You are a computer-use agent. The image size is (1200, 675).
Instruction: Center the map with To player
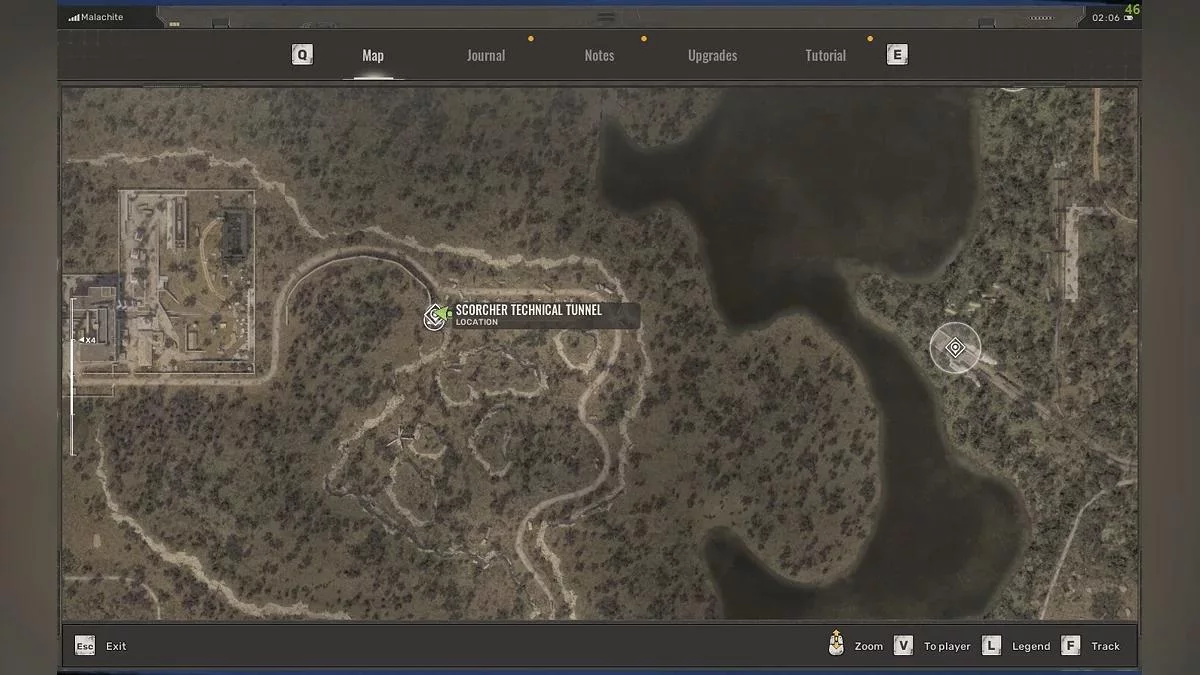(947, 646)
